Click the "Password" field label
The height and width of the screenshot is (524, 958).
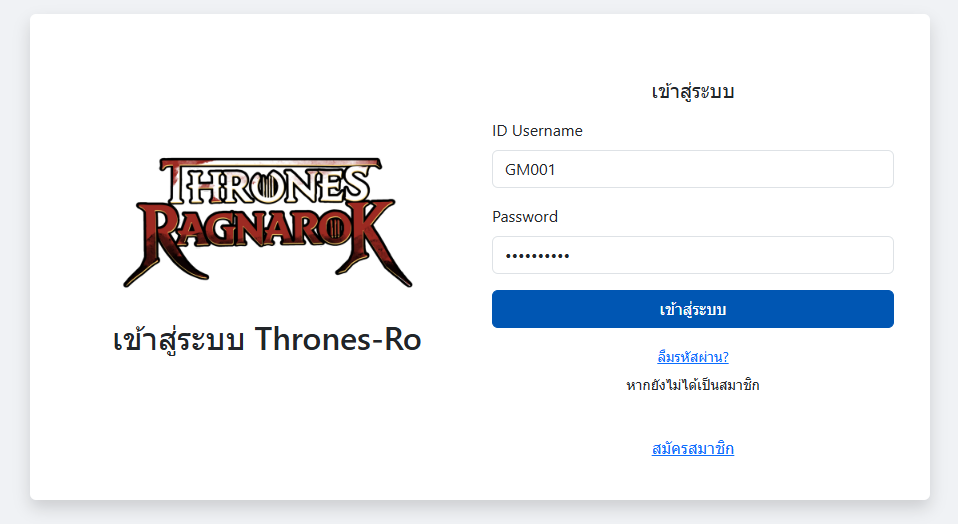525,217
